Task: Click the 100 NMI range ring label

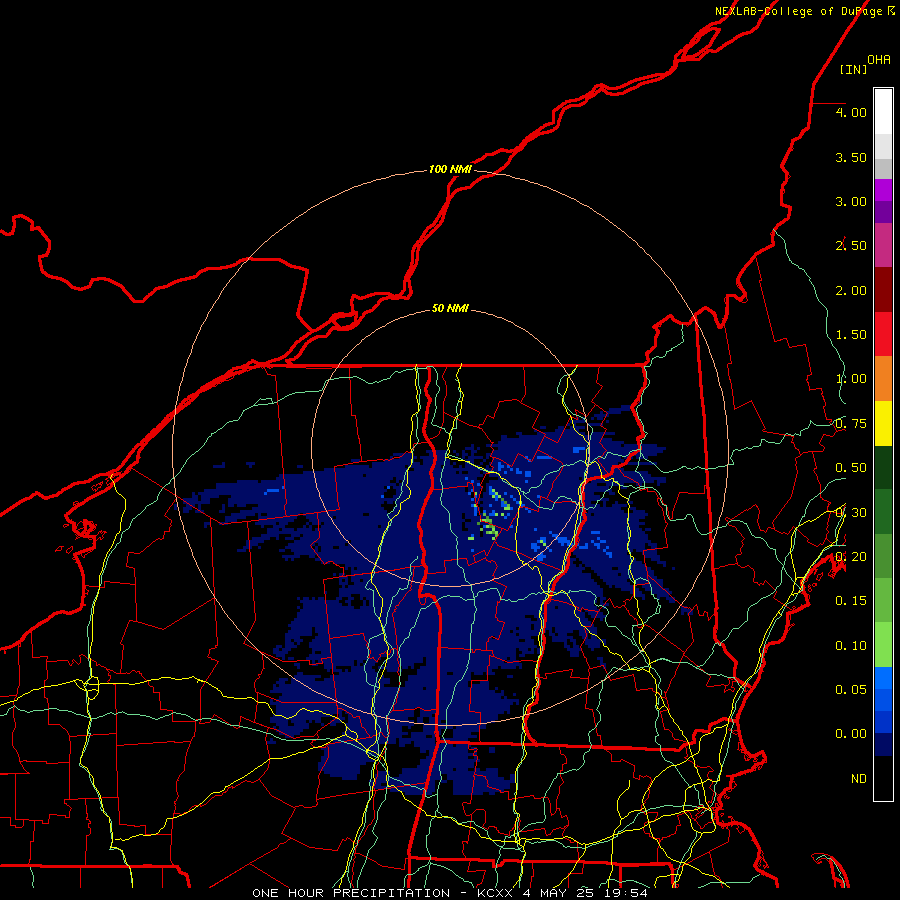Action: tap(450, 169)
